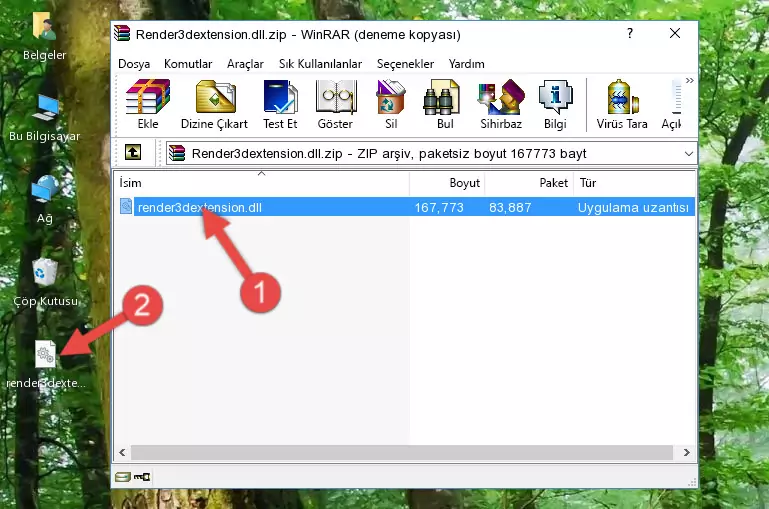
Task: Sort by the İsim column header
Action: pyautogui.click(x=262, y=183)
